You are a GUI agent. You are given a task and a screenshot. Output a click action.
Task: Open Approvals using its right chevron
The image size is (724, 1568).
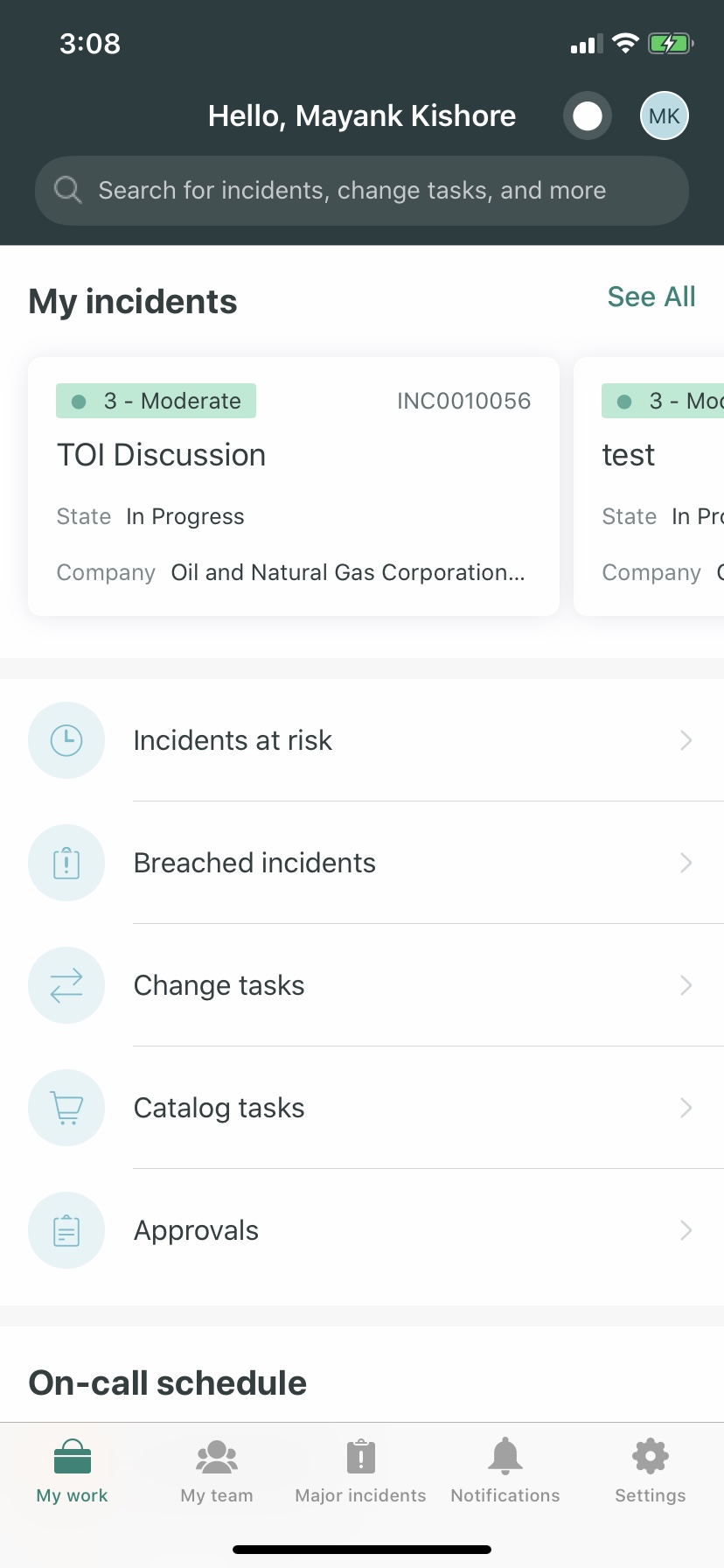[687, 1230]
